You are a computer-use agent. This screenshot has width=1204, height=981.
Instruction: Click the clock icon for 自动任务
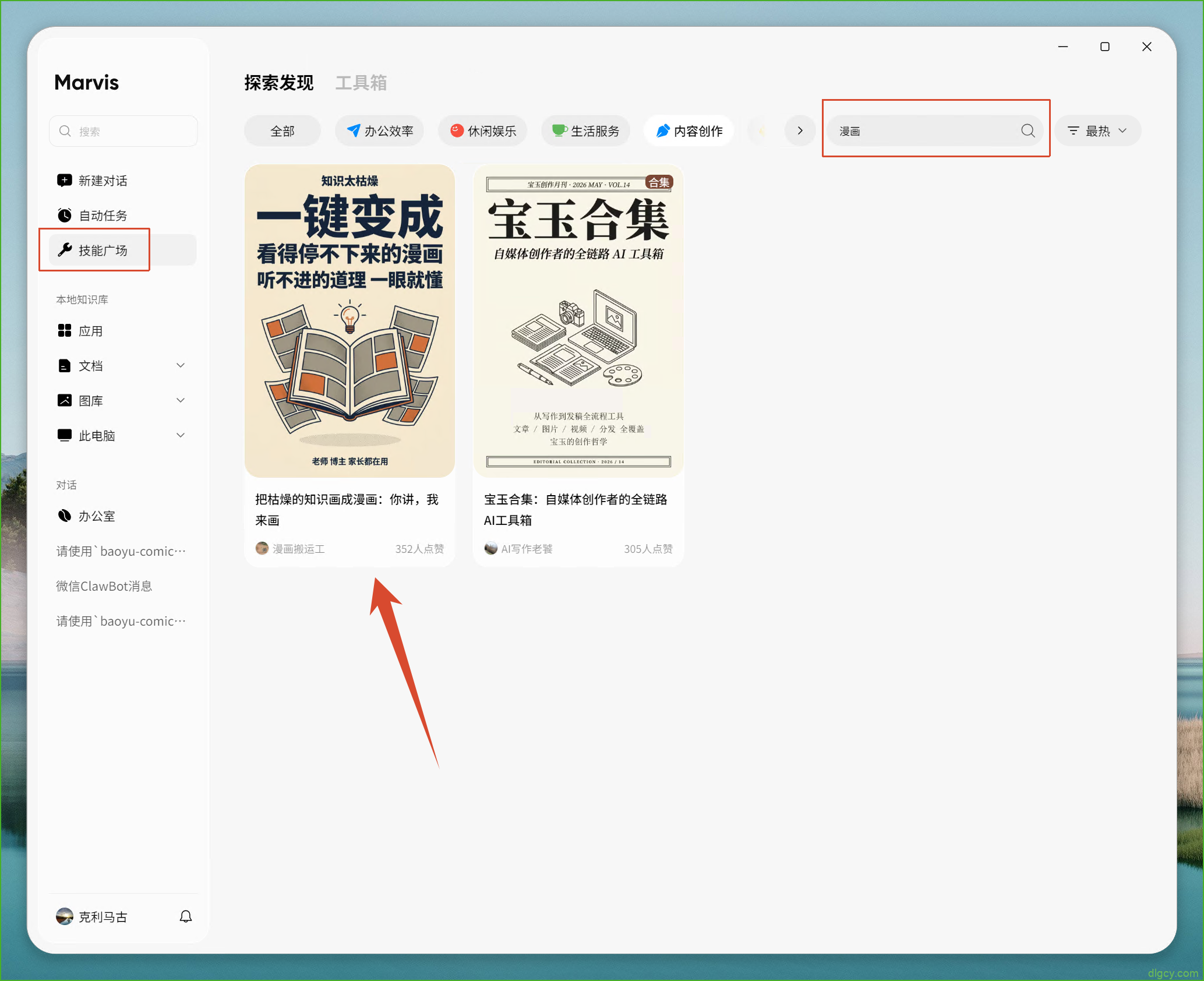pos(65,216)
